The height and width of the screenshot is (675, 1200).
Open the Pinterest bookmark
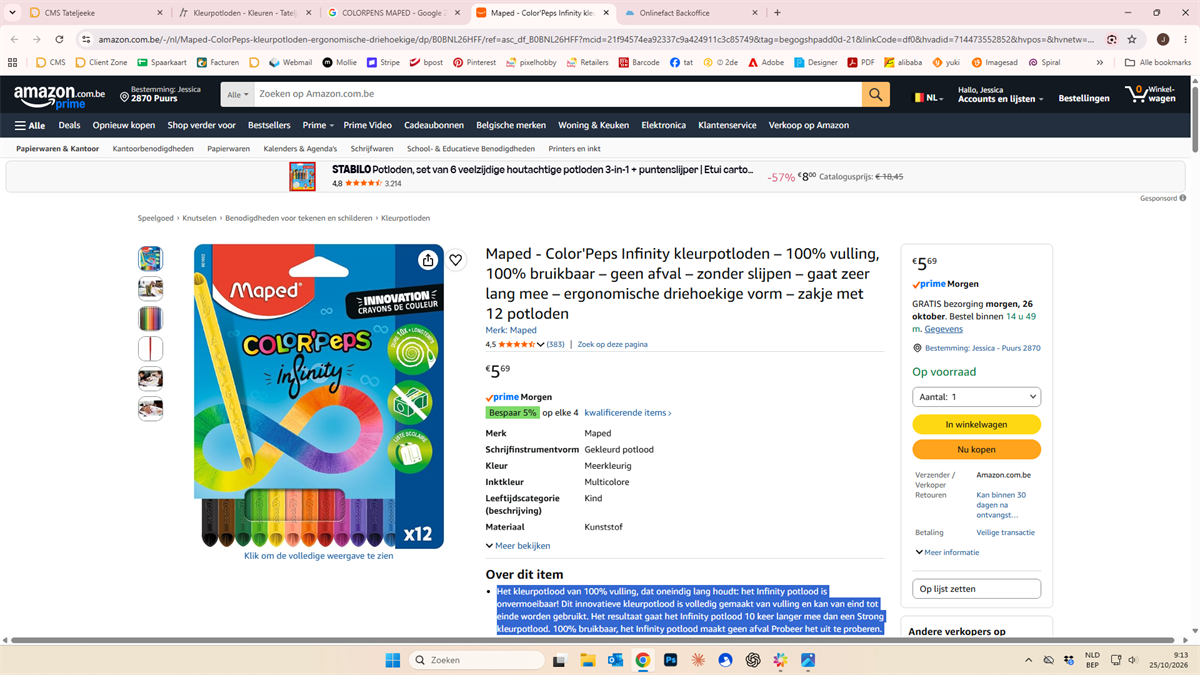(x=474, y=62)
